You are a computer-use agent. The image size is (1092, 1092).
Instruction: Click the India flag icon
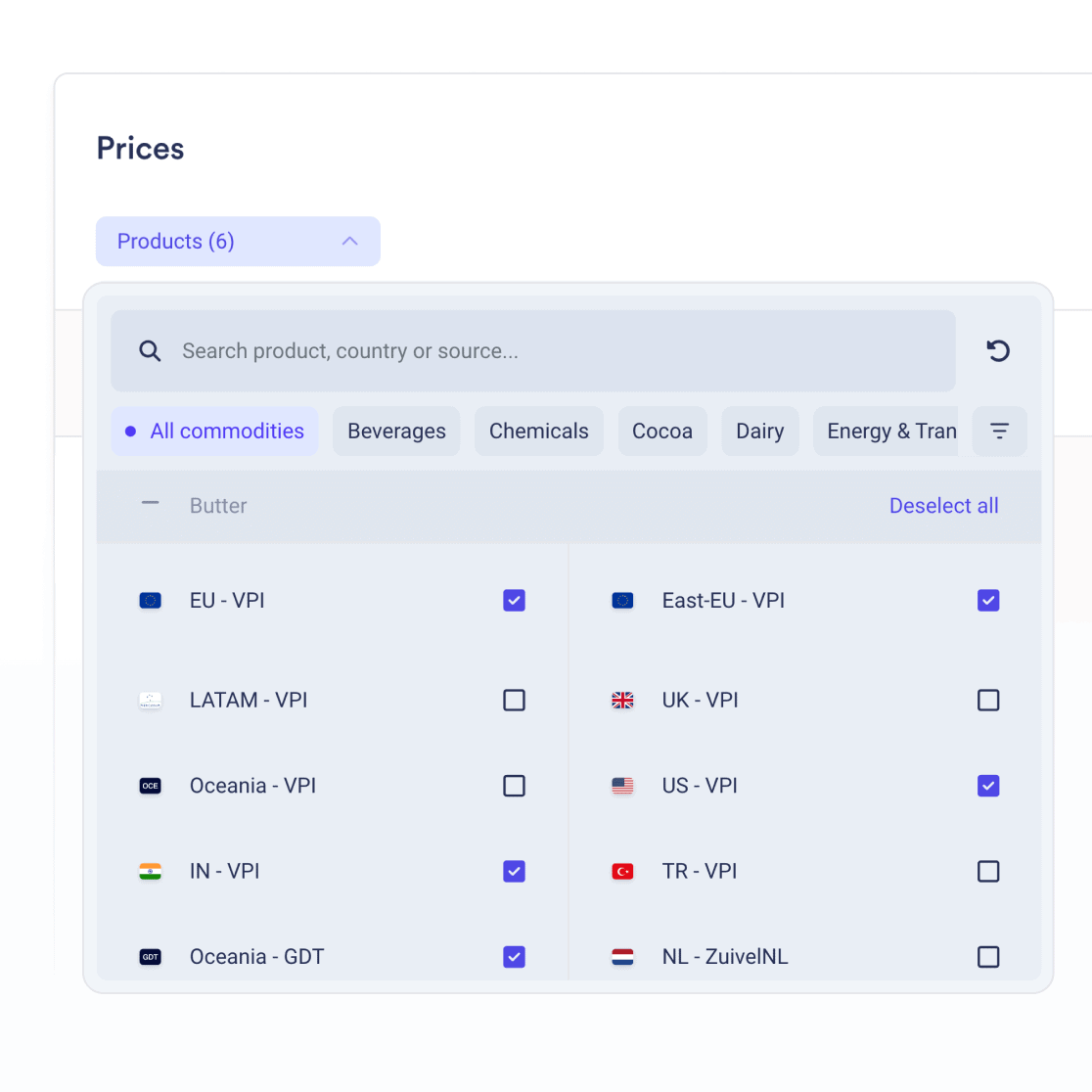[150, 872]
